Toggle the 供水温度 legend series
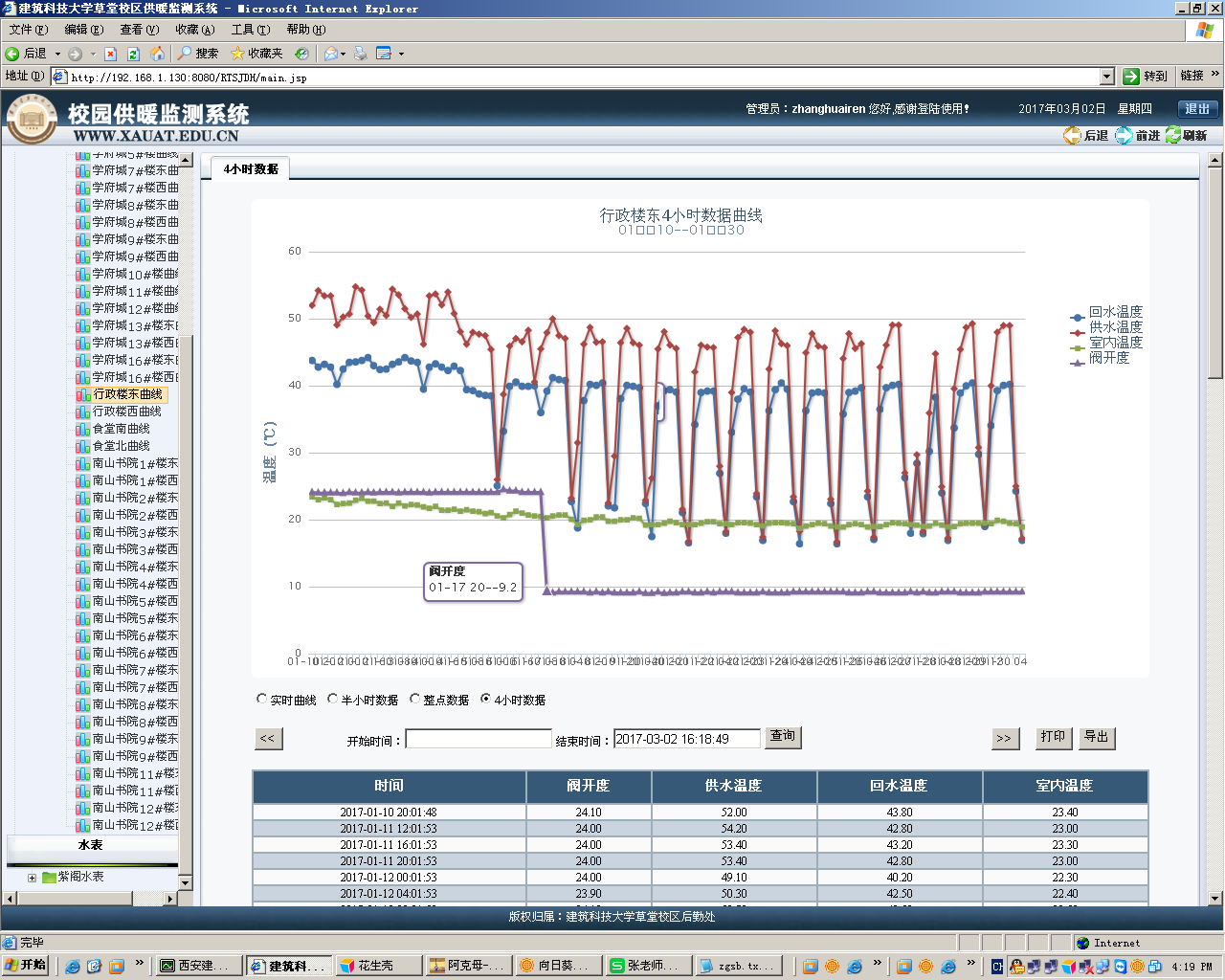Screen dimensions: 1225x980 coord(1115,327)
